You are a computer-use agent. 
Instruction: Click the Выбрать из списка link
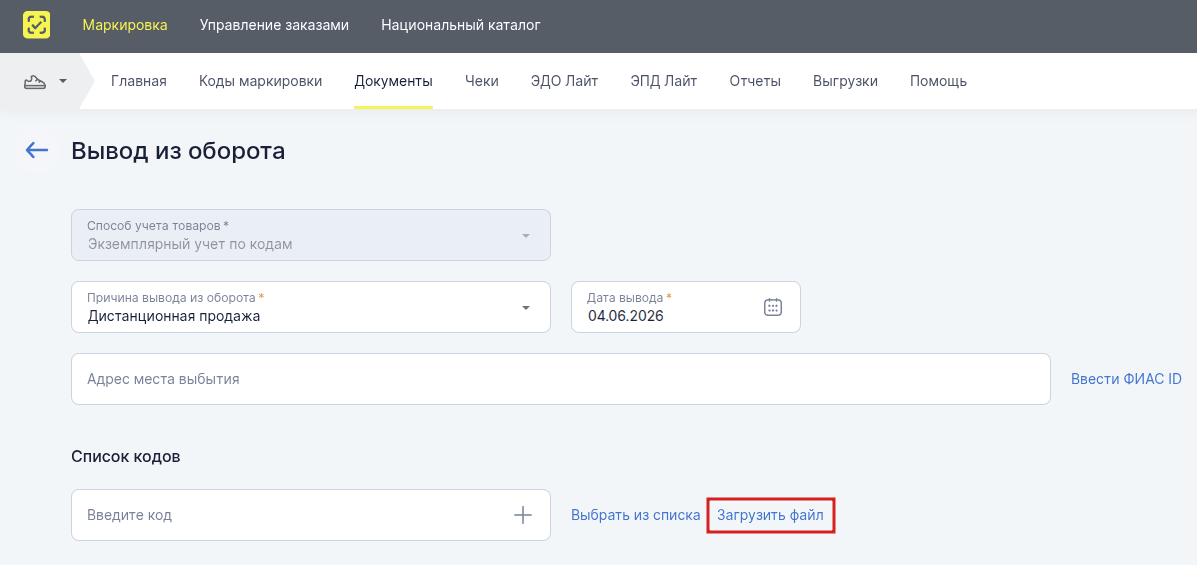click(635, 515)
